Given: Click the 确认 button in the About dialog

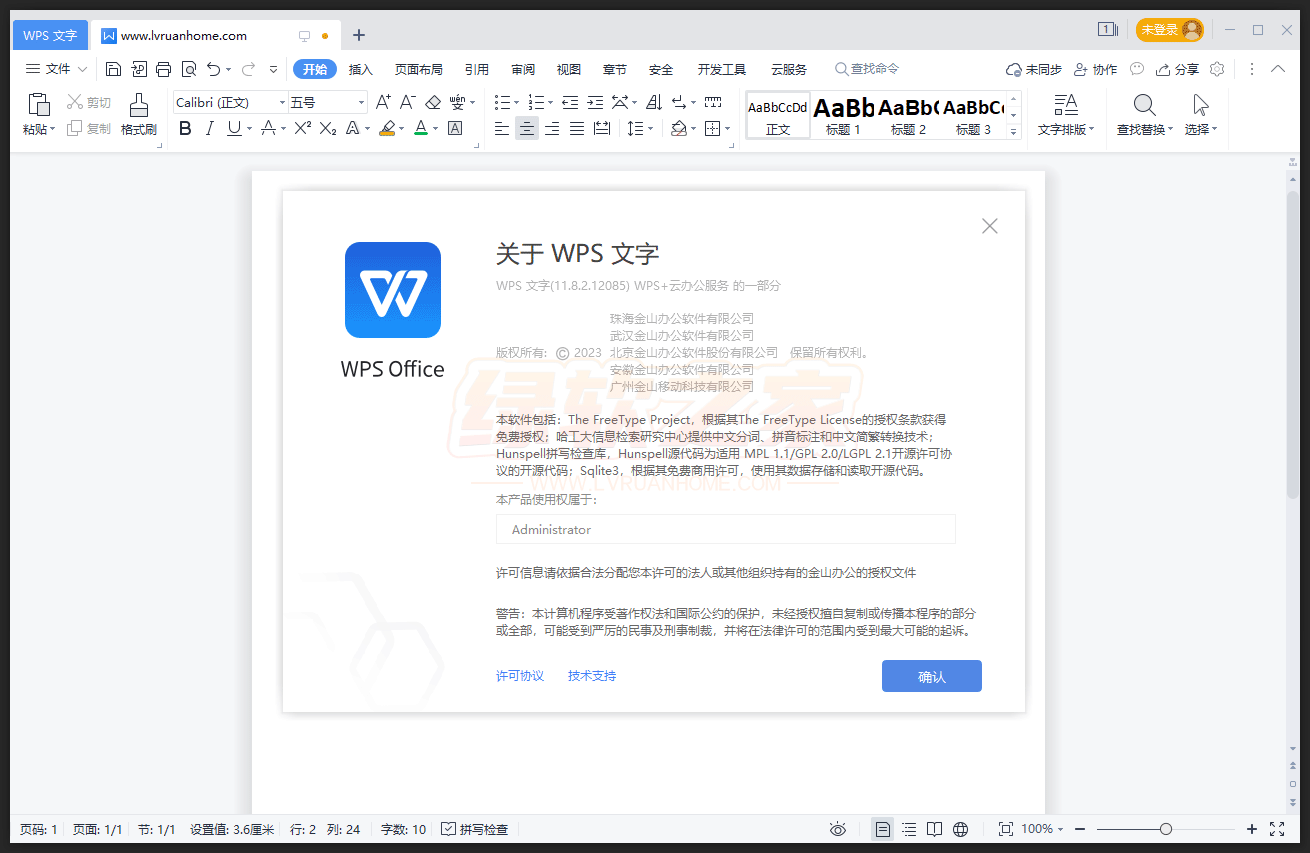Looking at the screenshot, I should tap(931, 676).
